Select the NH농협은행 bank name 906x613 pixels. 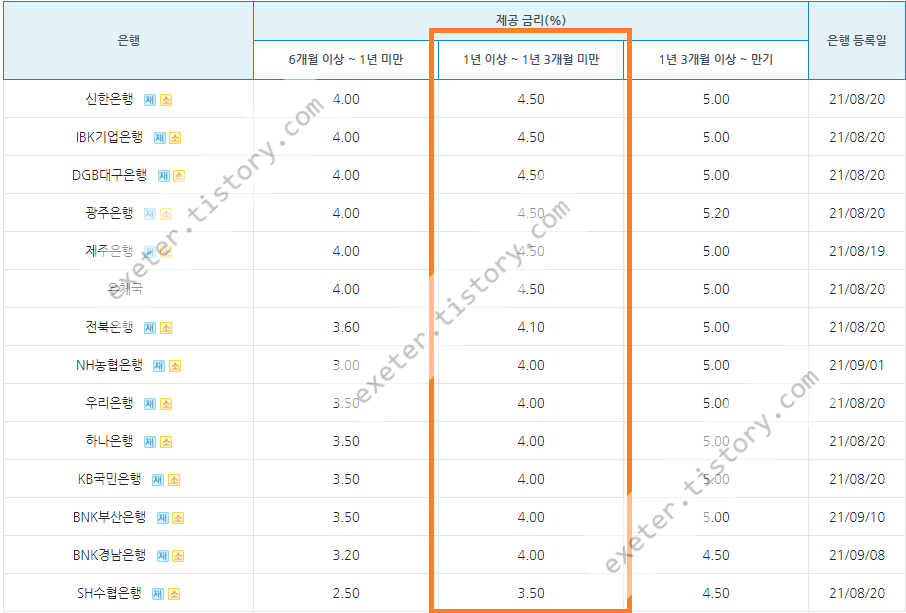(x=109, y=365)
